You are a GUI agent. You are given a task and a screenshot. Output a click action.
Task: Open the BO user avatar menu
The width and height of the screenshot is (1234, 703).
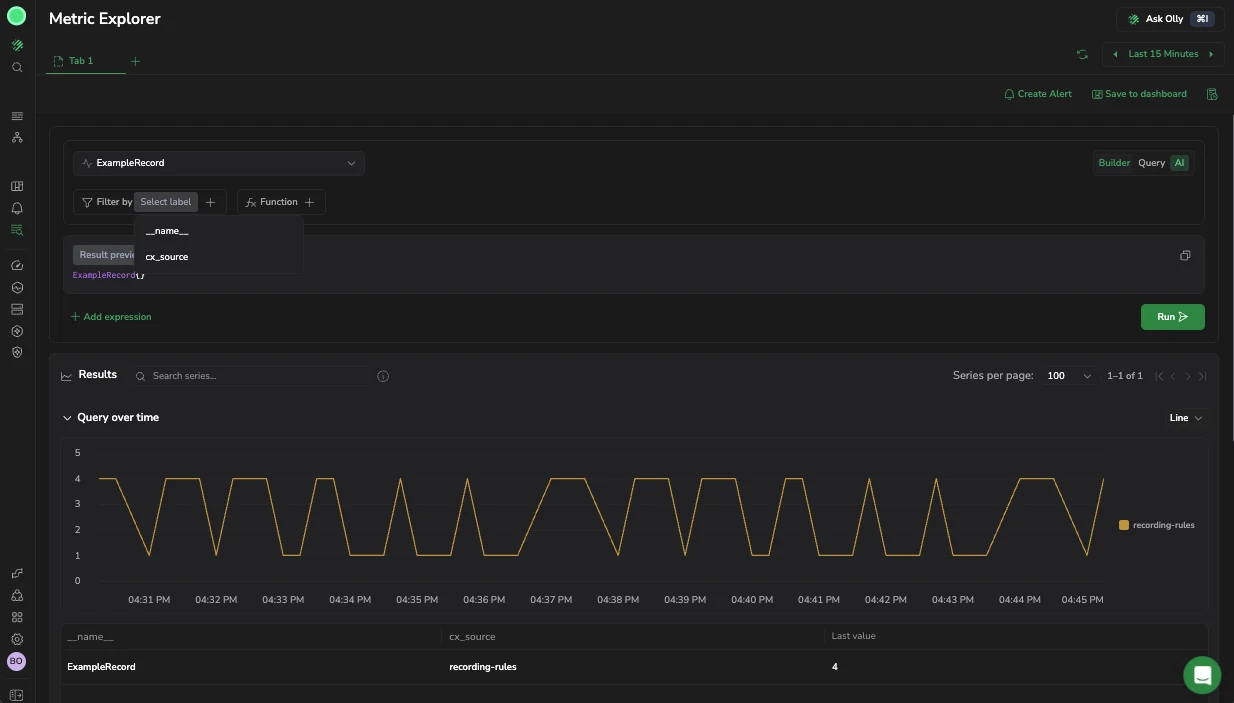pos(17,661)
